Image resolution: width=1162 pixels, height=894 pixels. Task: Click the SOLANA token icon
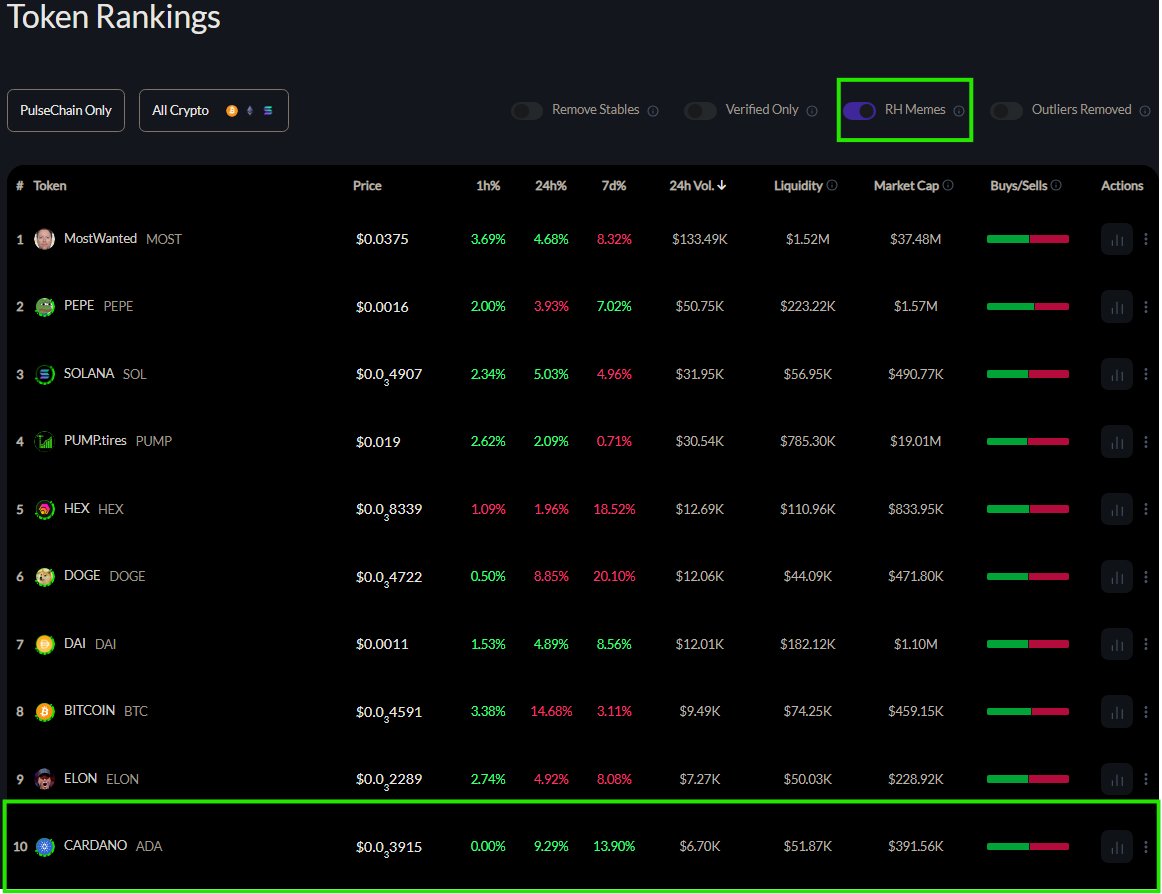tap(44, 374)
